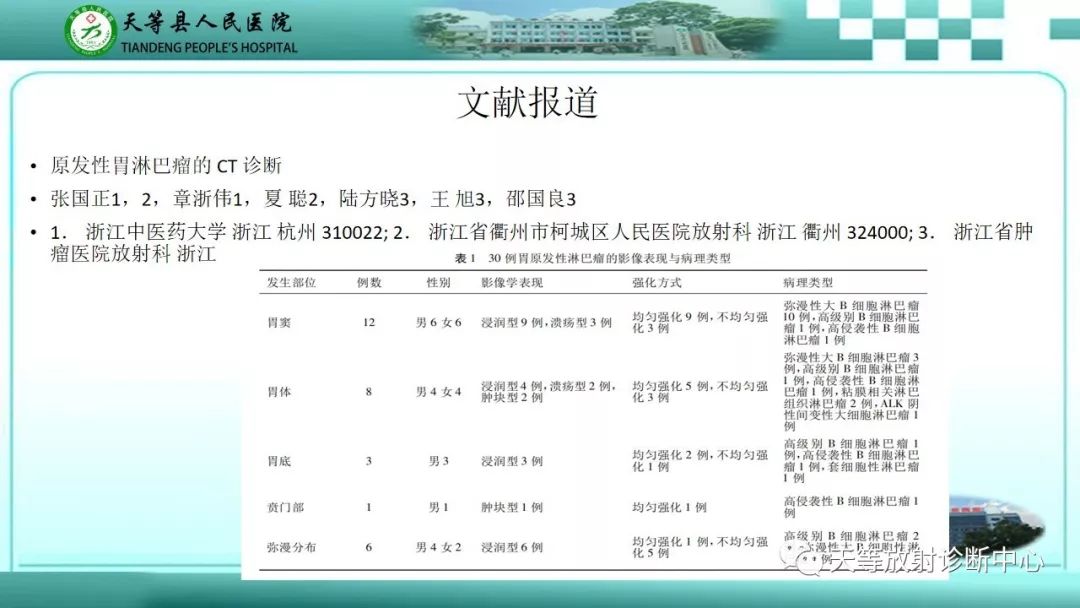1080x608 pixels.
Task: Click the 发生部位 column header
Action: (291, 282)
